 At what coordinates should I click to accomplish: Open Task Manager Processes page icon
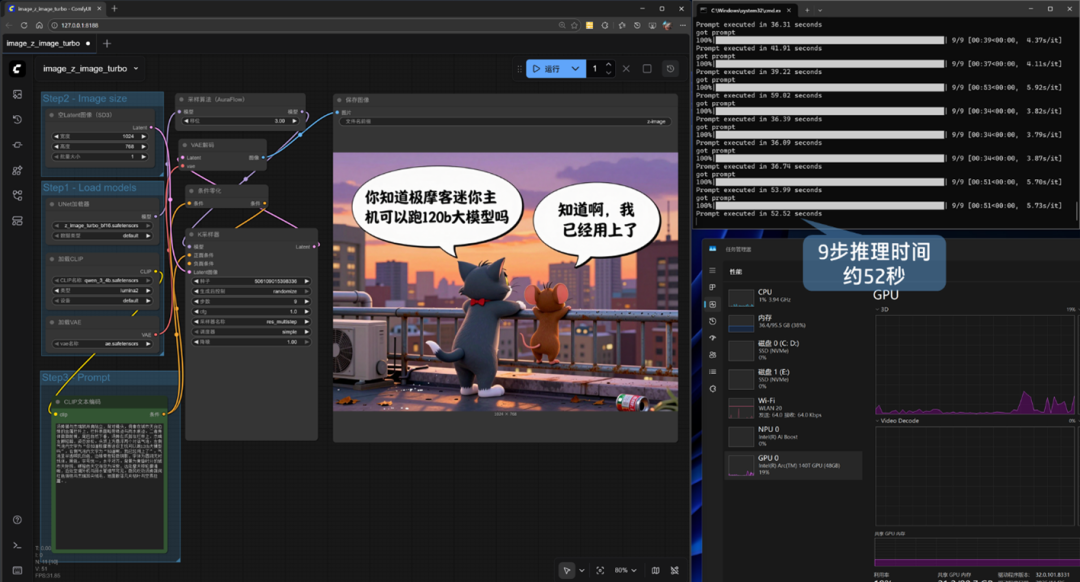tap(712, 287)
